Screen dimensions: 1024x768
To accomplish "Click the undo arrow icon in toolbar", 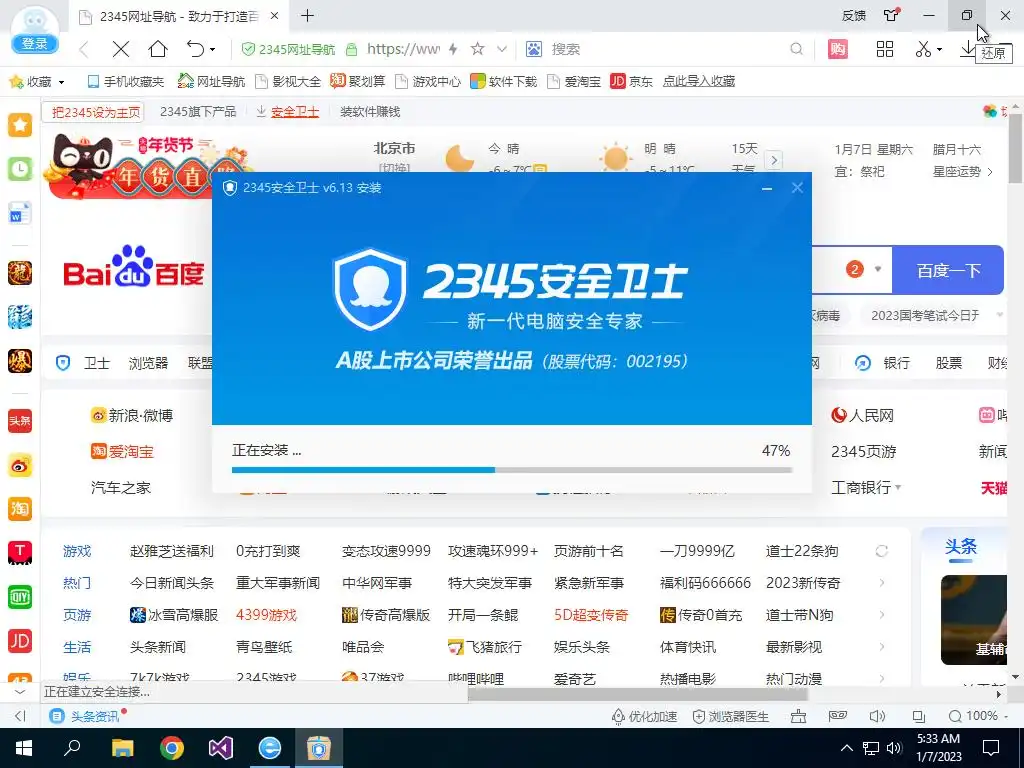I will [x=195, y=49].
